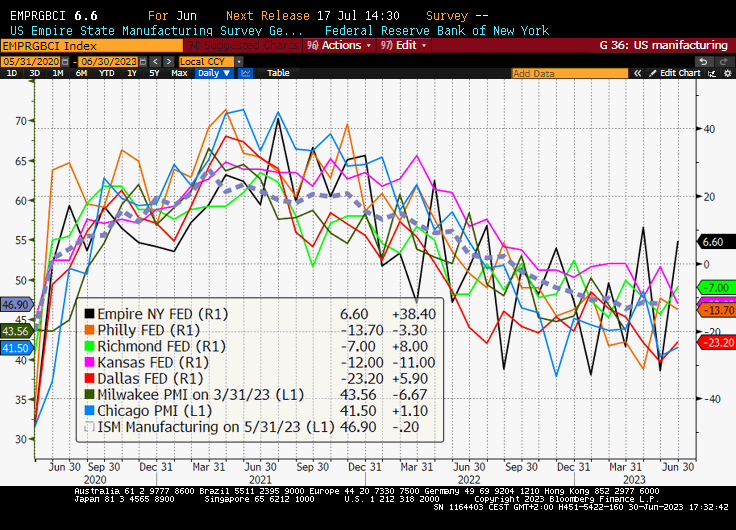The image size is (736, 530).
Task: Select the 1M range tab
Action: [x=58, y=73]
